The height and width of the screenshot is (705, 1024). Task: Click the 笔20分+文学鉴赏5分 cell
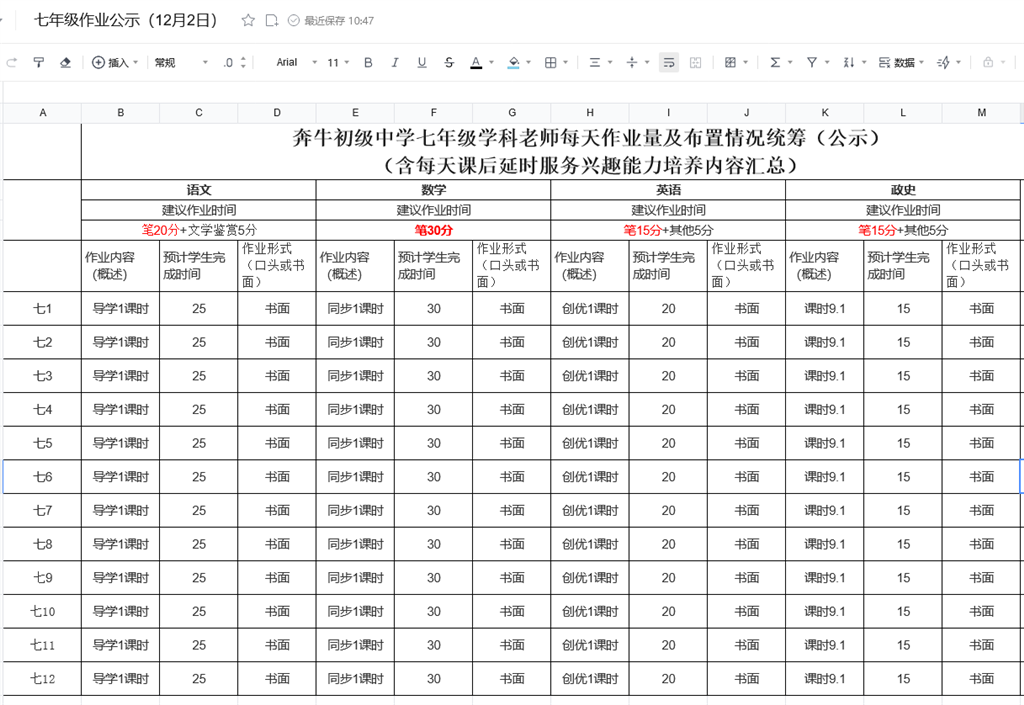pos(199,230)
